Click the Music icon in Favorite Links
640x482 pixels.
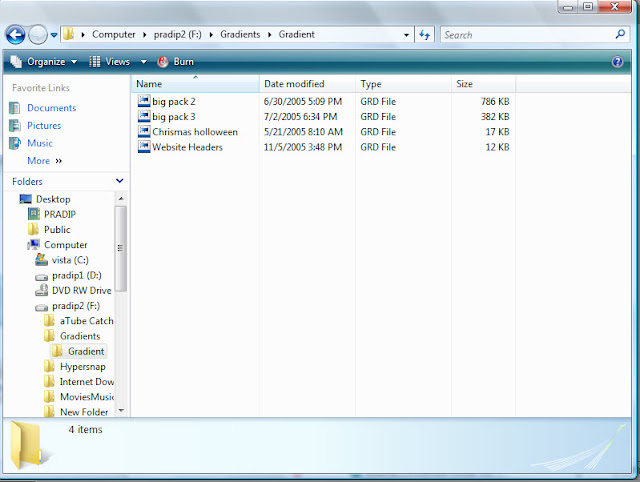(15, 143)
